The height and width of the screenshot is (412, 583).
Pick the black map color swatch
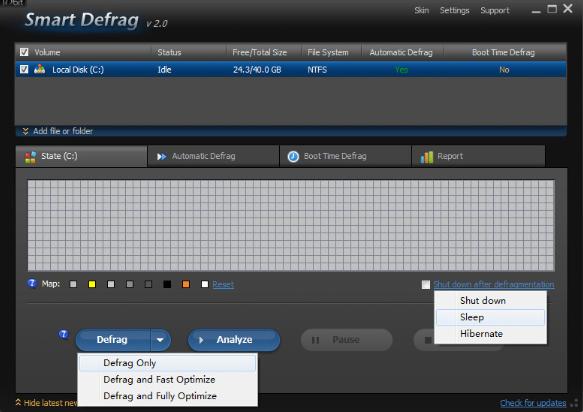click(167, 284)
